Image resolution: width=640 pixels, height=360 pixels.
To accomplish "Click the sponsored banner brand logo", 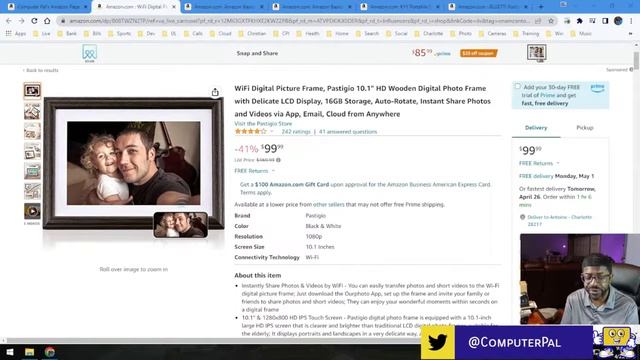I will pos(89,53).
